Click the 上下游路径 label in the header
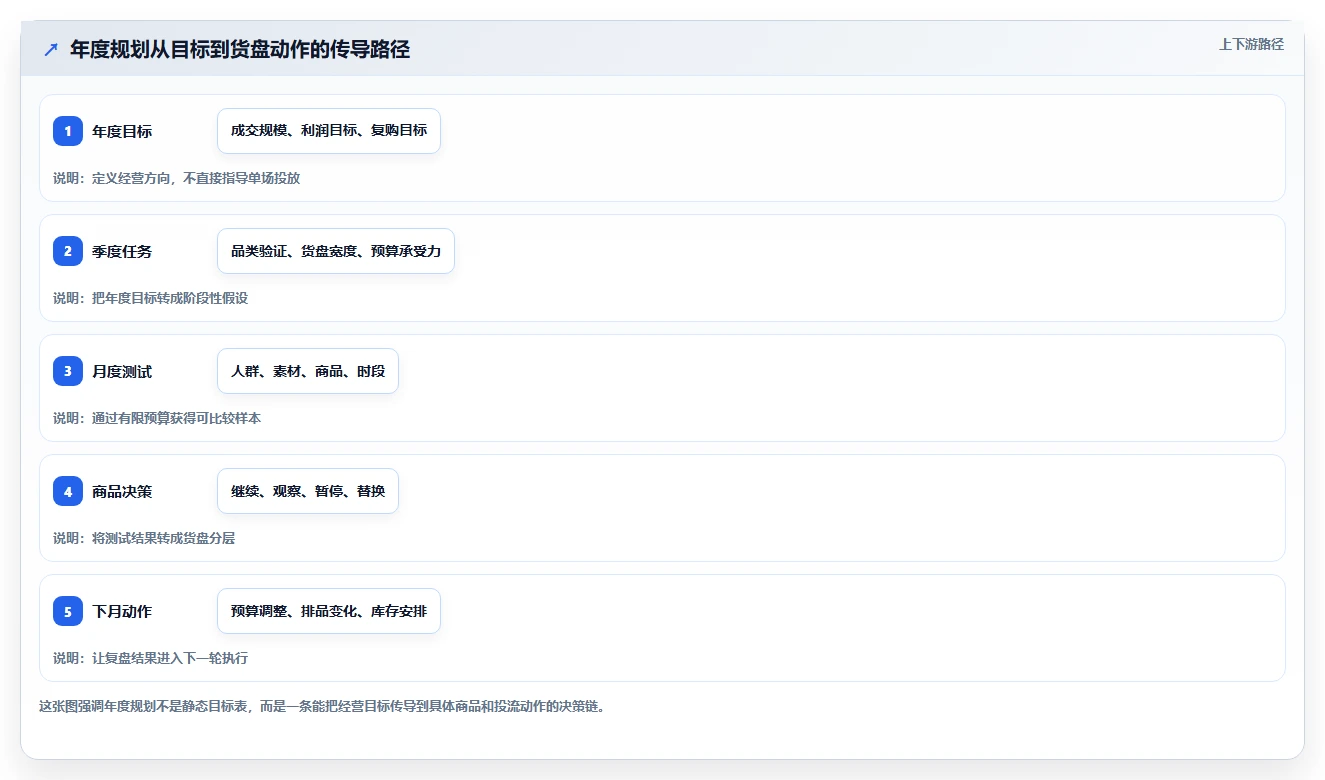Viewport: 1325px width, 780px height. click(1251, 44)
